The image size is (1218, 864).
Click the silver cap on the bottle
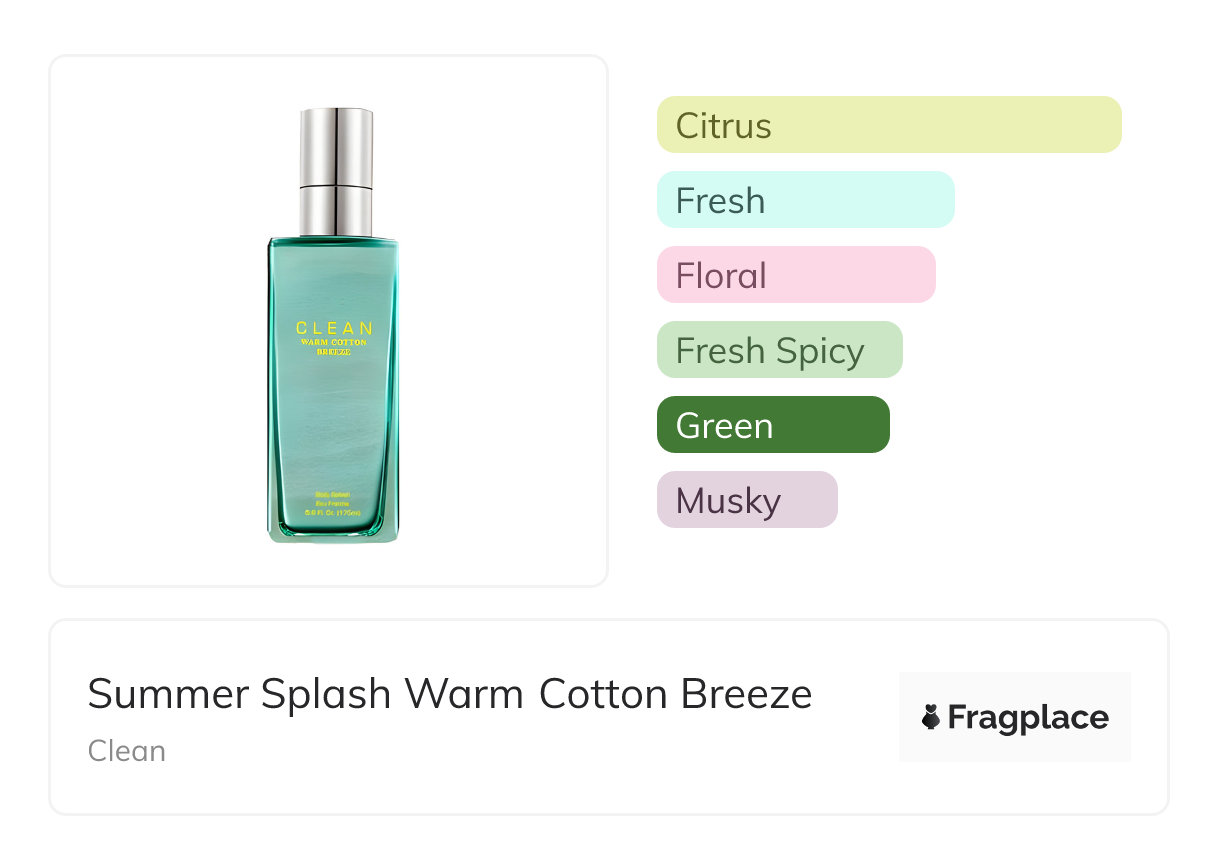(x=336, y=144)
